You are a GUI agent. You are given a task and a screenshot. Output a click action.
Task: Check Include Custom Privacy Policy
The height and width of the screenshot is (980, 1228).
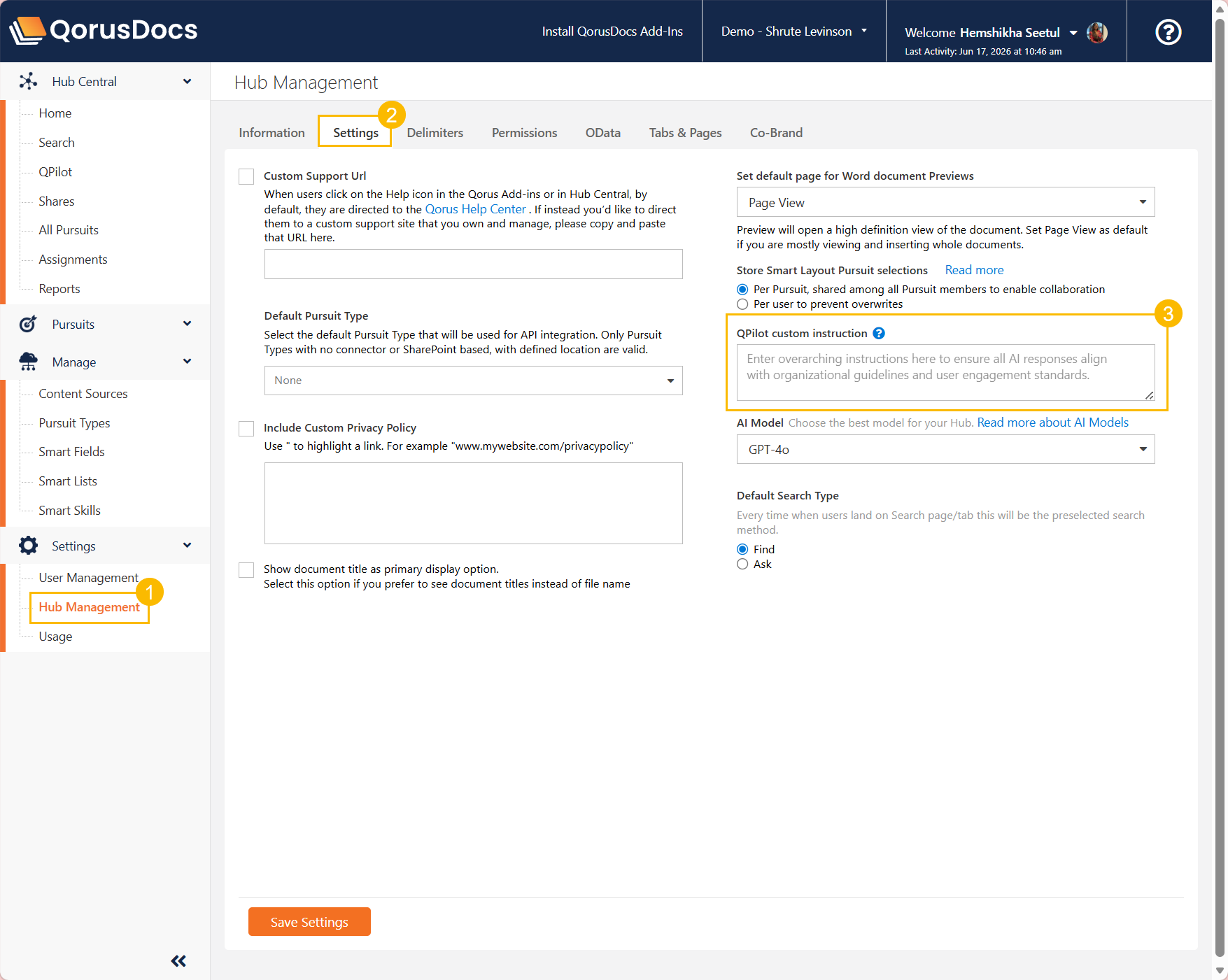pyautogui.click(x=246, y=428)
